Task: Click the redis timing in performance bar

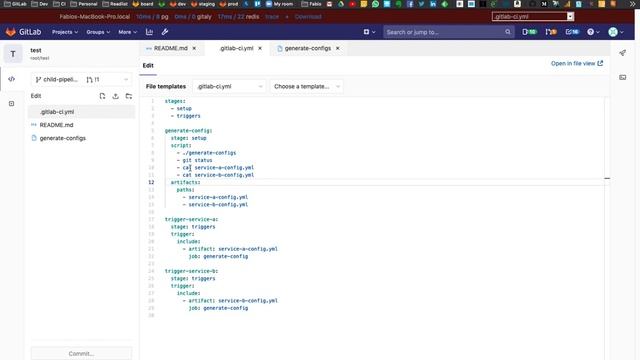Action: [x=238, y=17]
